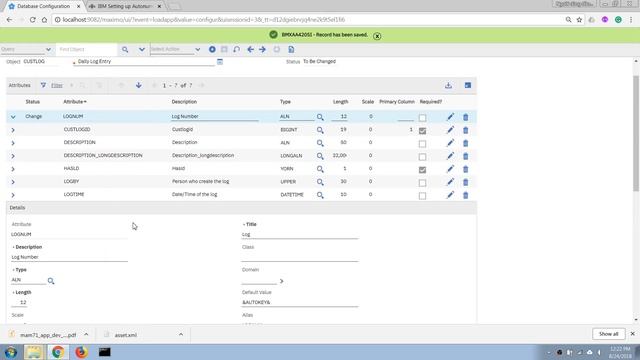Click the New Object plus icon
The width and height of the screenshot is (640, 360).
(x=212, y=49)
